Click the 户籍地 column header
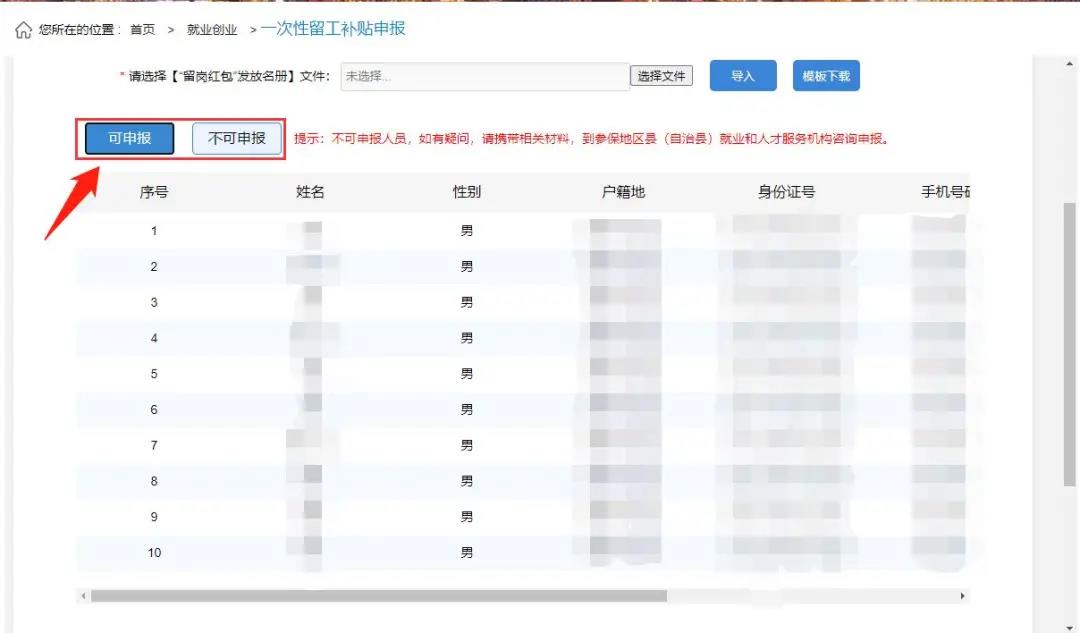 click(x=623, y=191)
